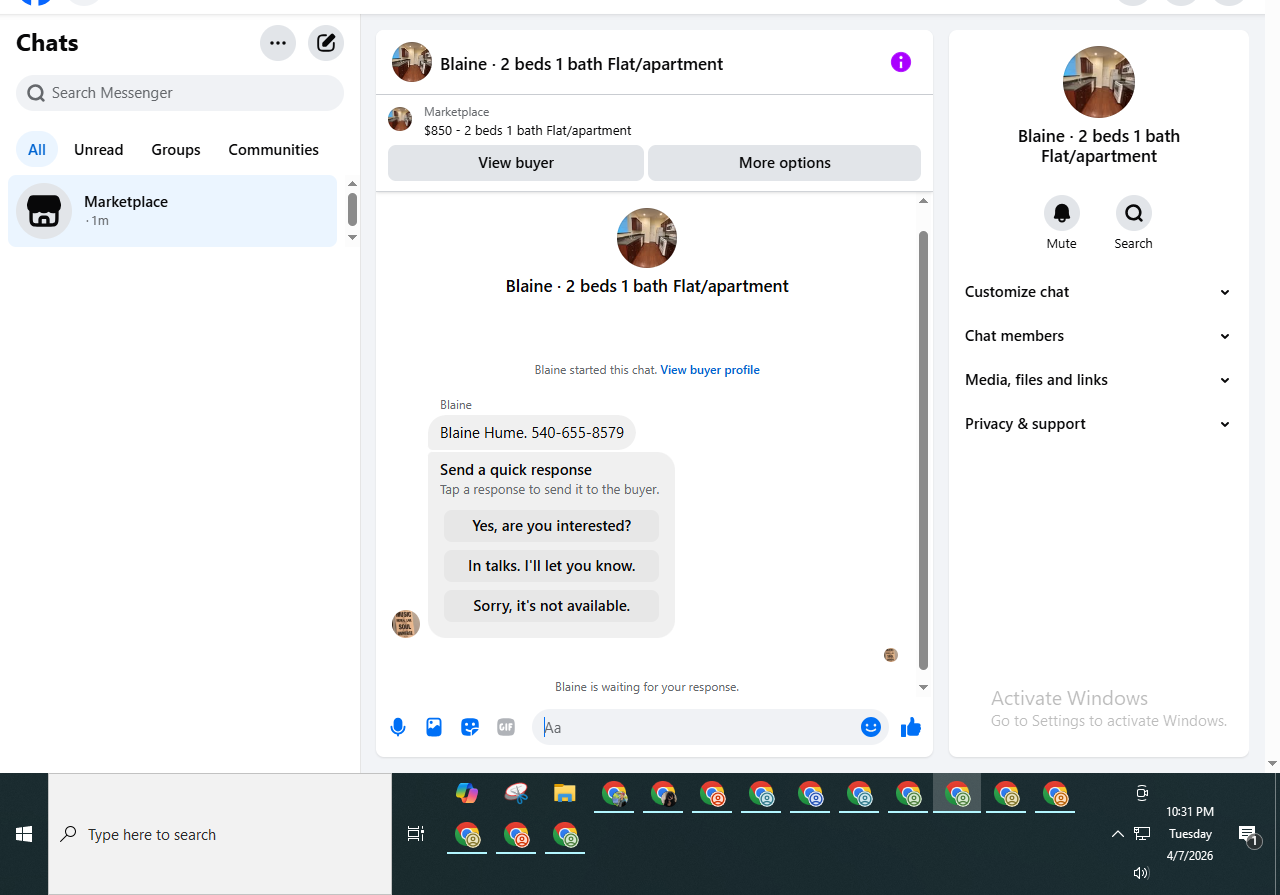Open the emoji picker in message box

pyautogui.click(x=871, y=727)
